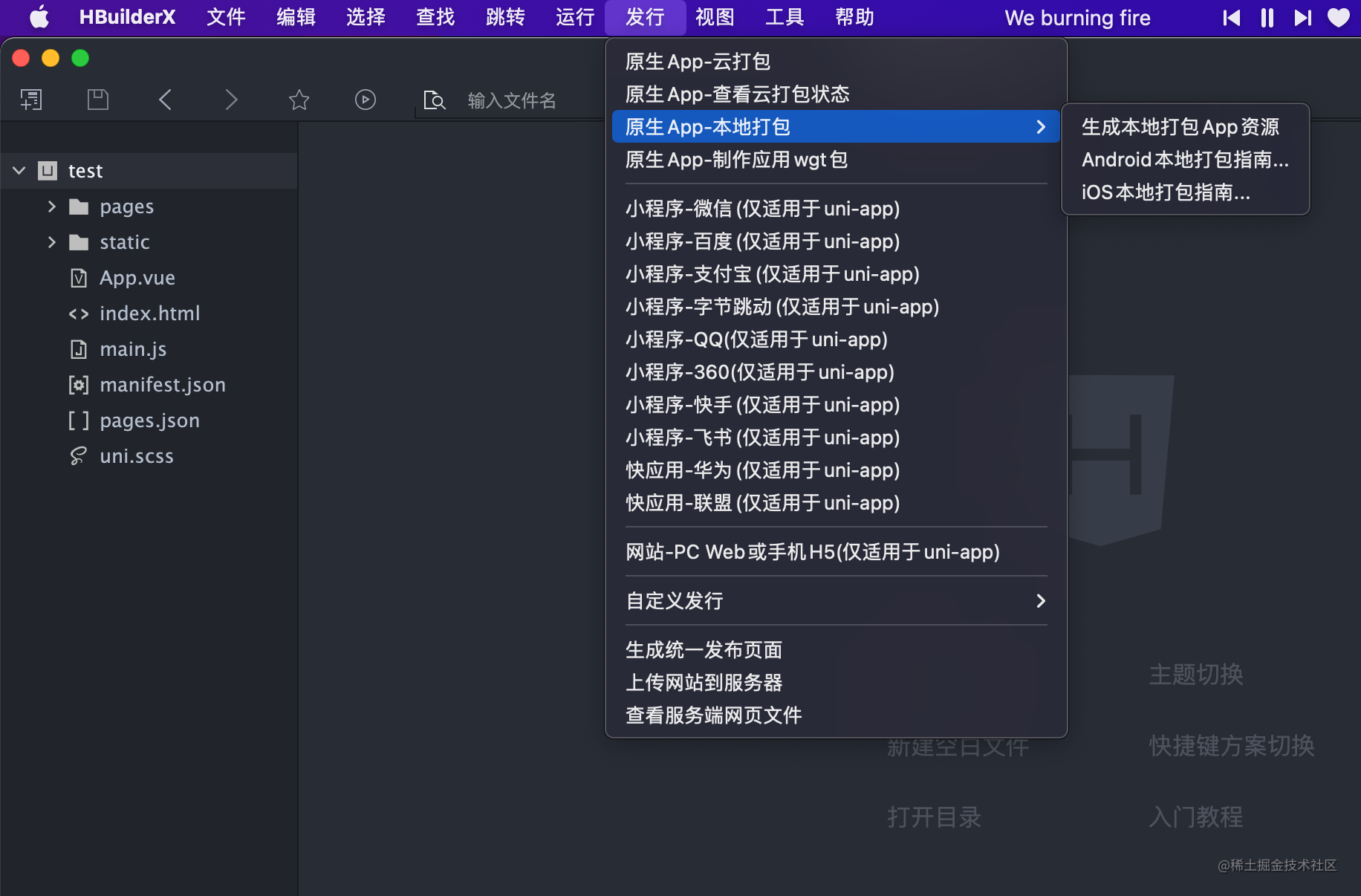Screen dimensions: 1361x896
Task: Expand the 原生App-本地打包 submenu arrow
Action: [1041, 126]
